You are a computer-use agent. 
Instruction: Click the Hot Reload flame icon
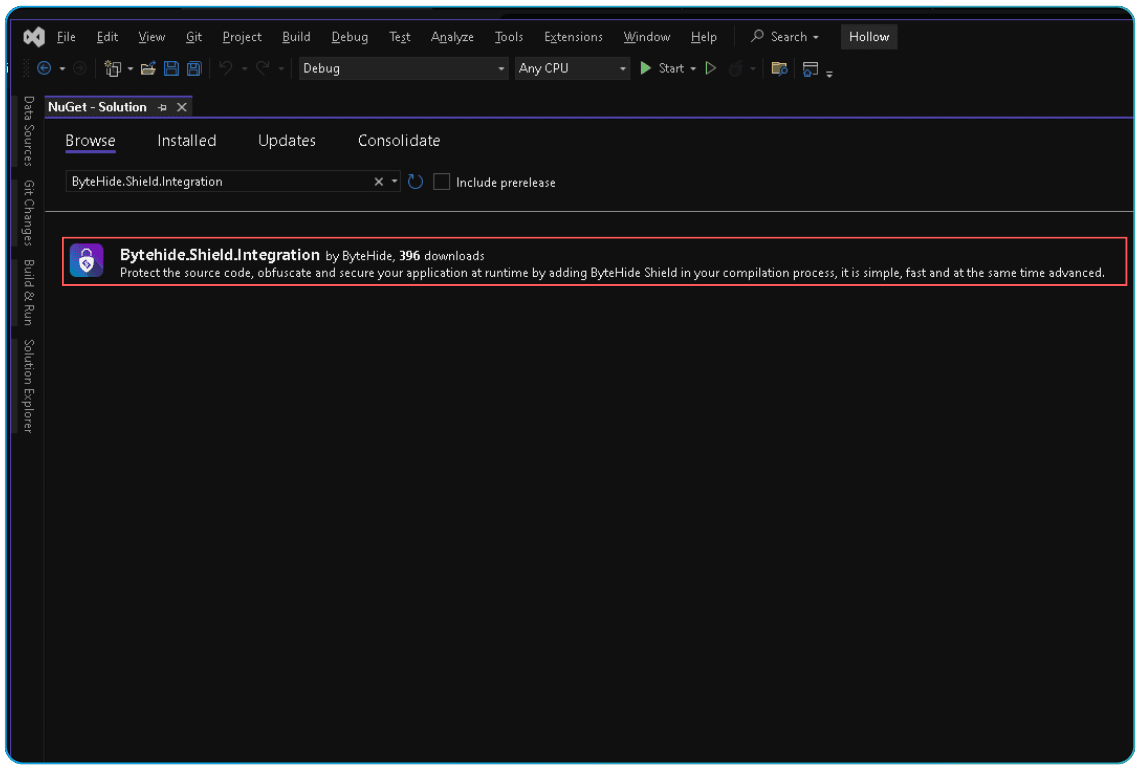point(736,68)
